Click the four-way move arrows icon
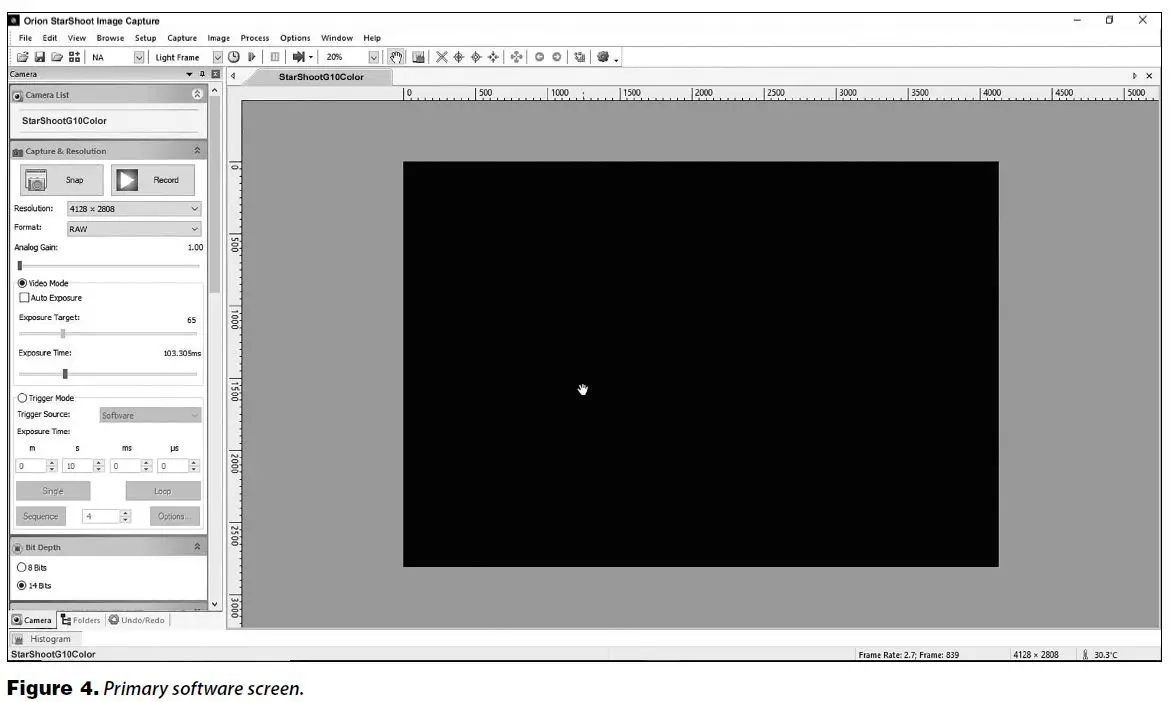 point(517,57)
